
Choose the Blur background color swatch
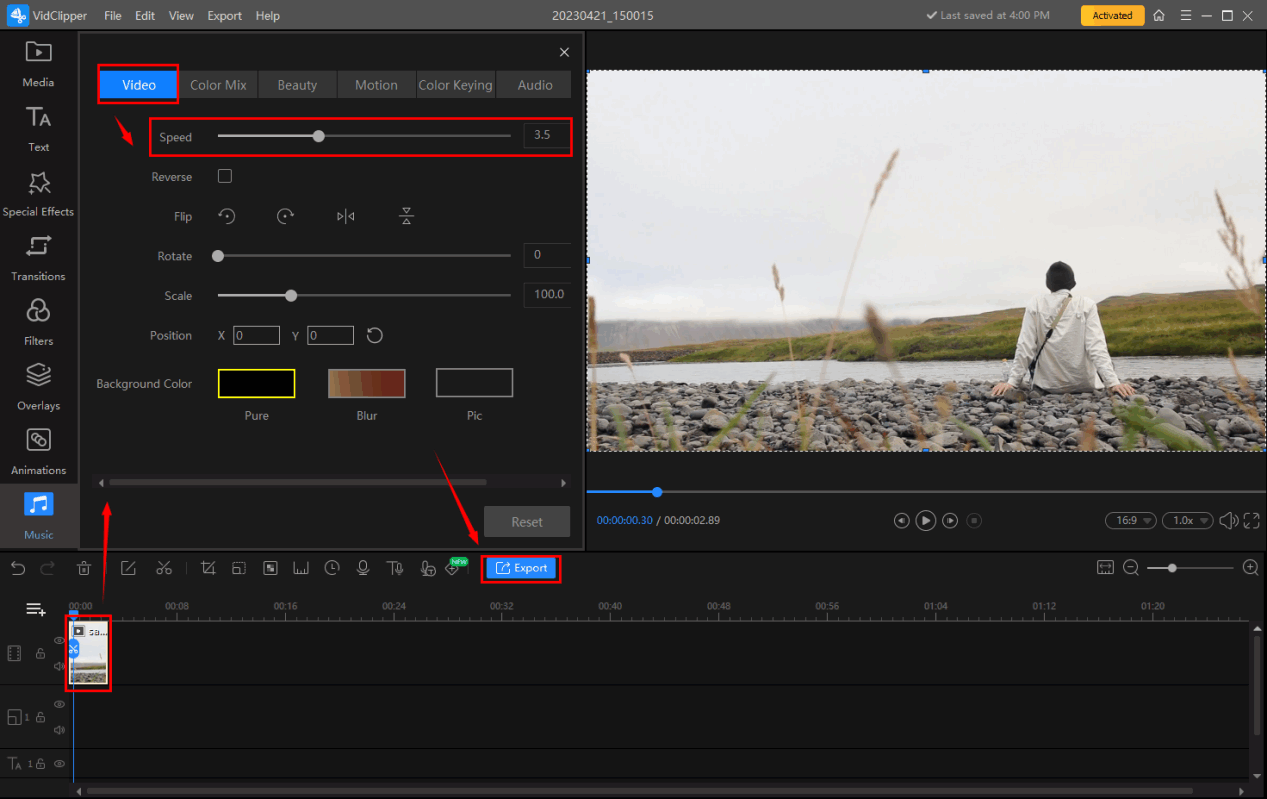366,383
